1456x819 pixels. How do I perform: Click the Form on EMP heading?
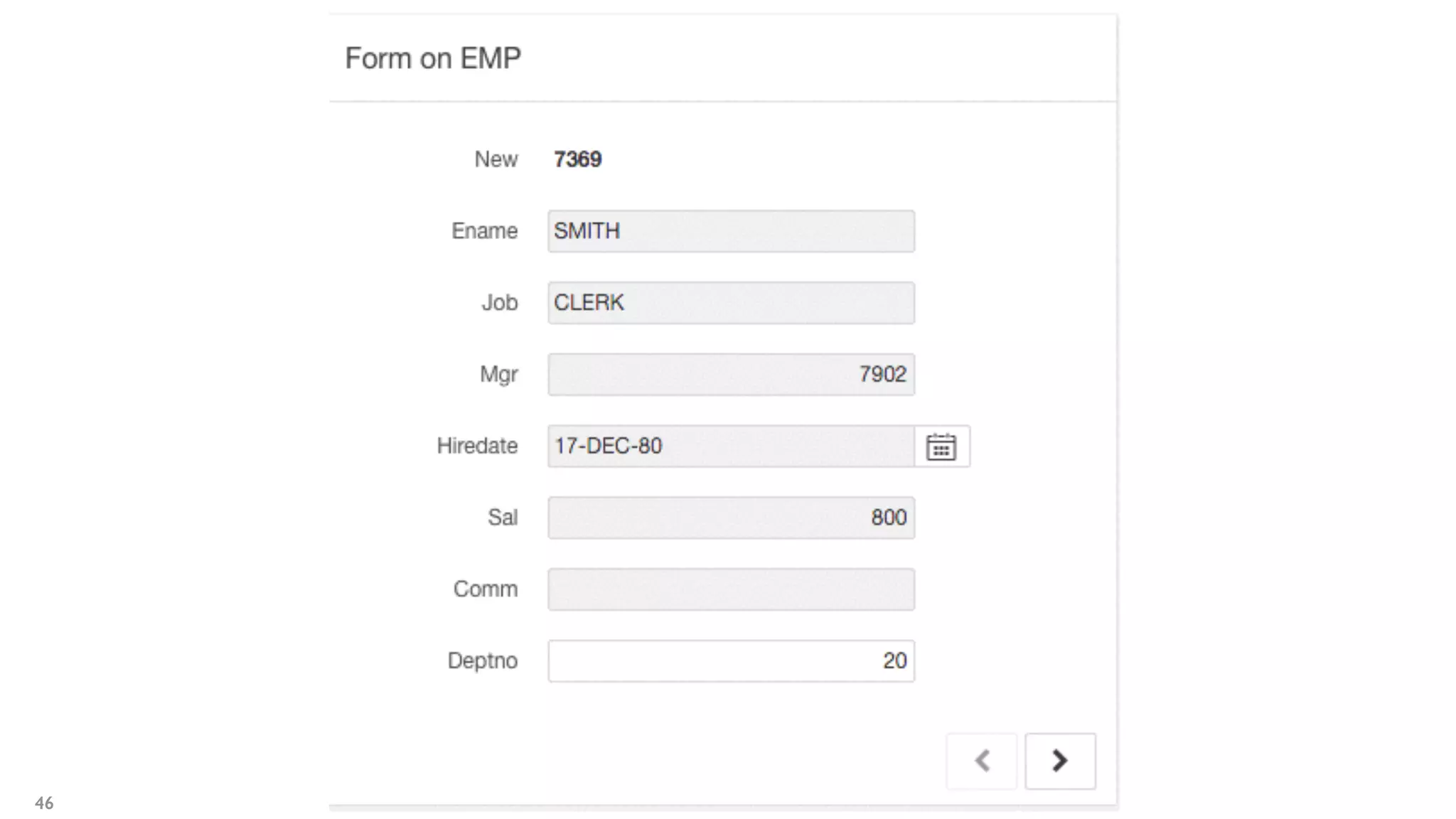[x=433, y=58]
